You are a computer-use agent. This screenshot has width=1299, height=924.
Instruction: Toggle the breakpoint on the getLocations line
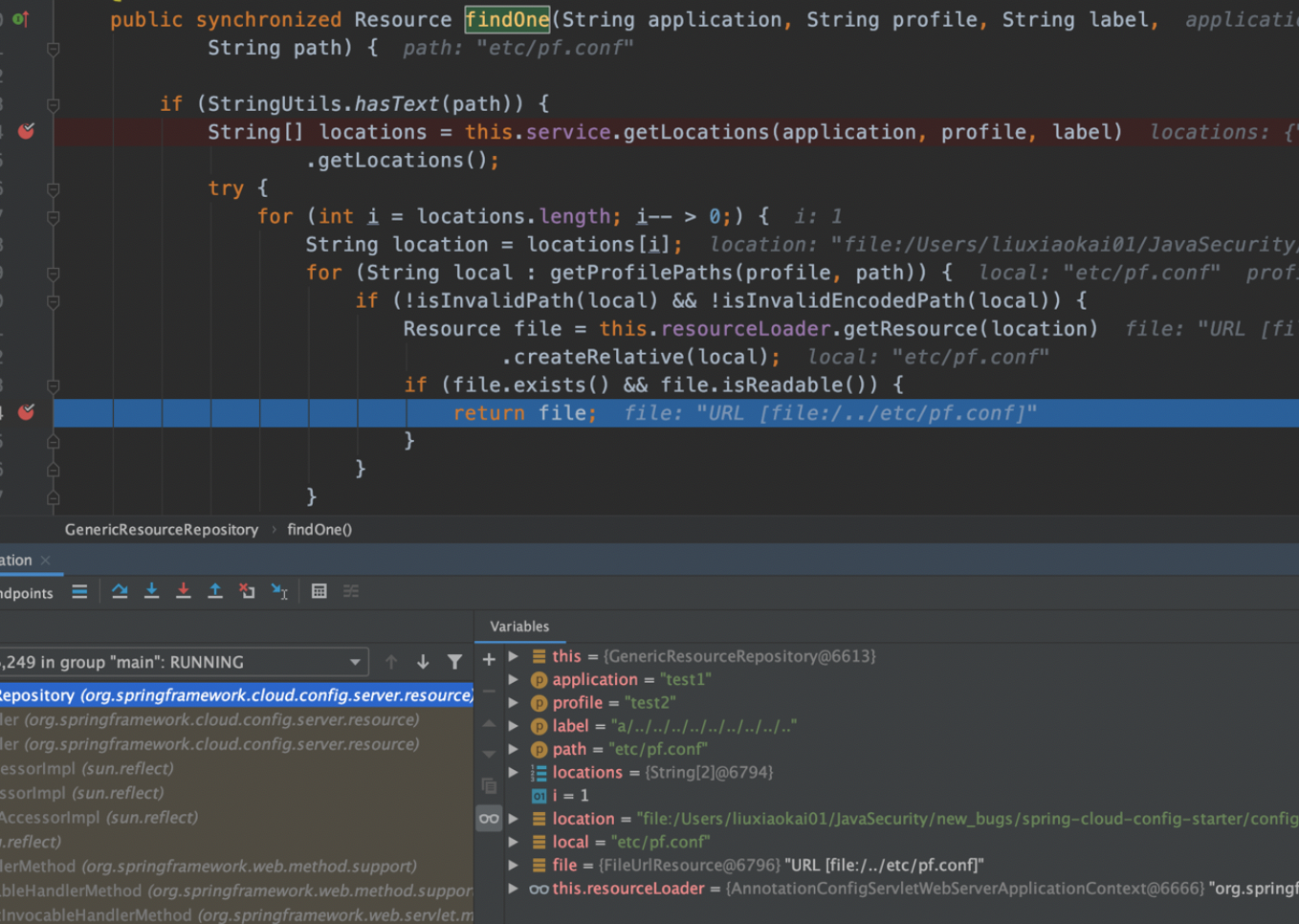pos(27,131)
